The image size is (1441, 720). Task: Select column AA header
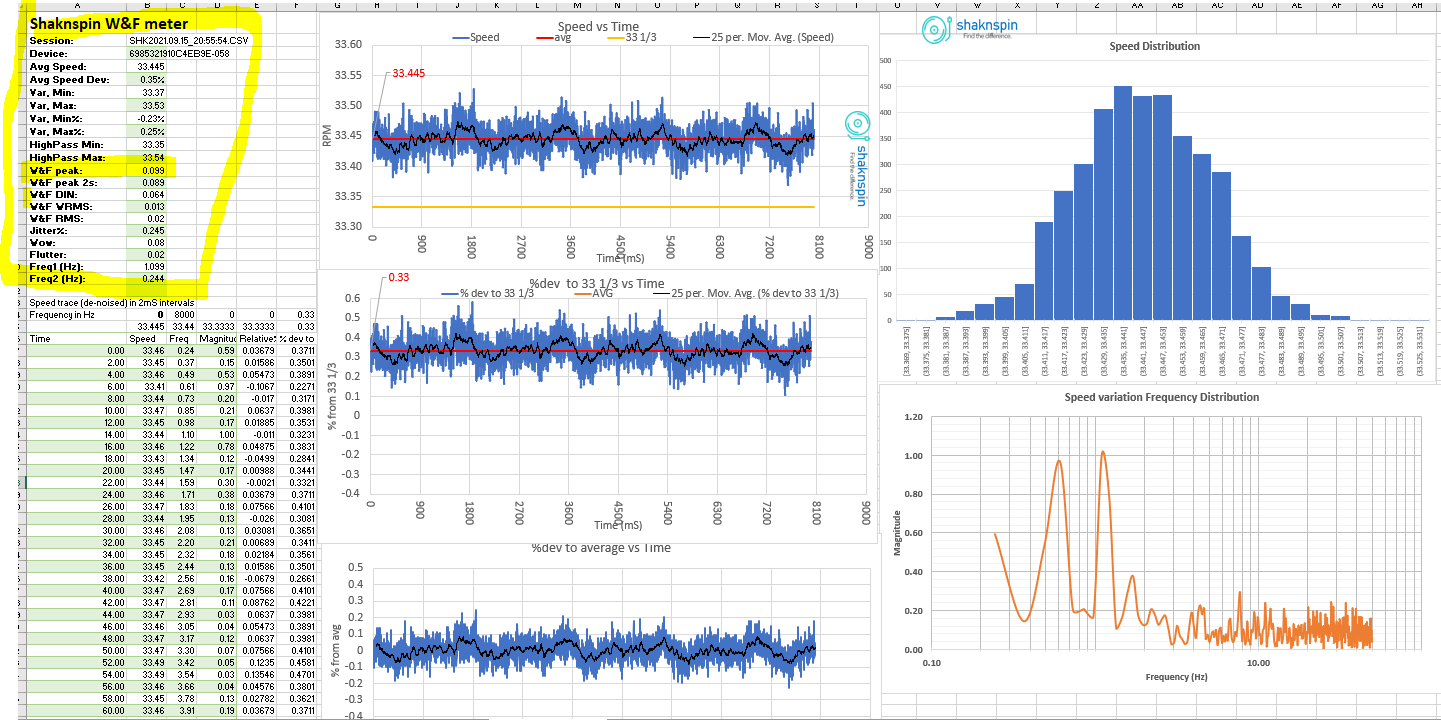click(1137, 5)
